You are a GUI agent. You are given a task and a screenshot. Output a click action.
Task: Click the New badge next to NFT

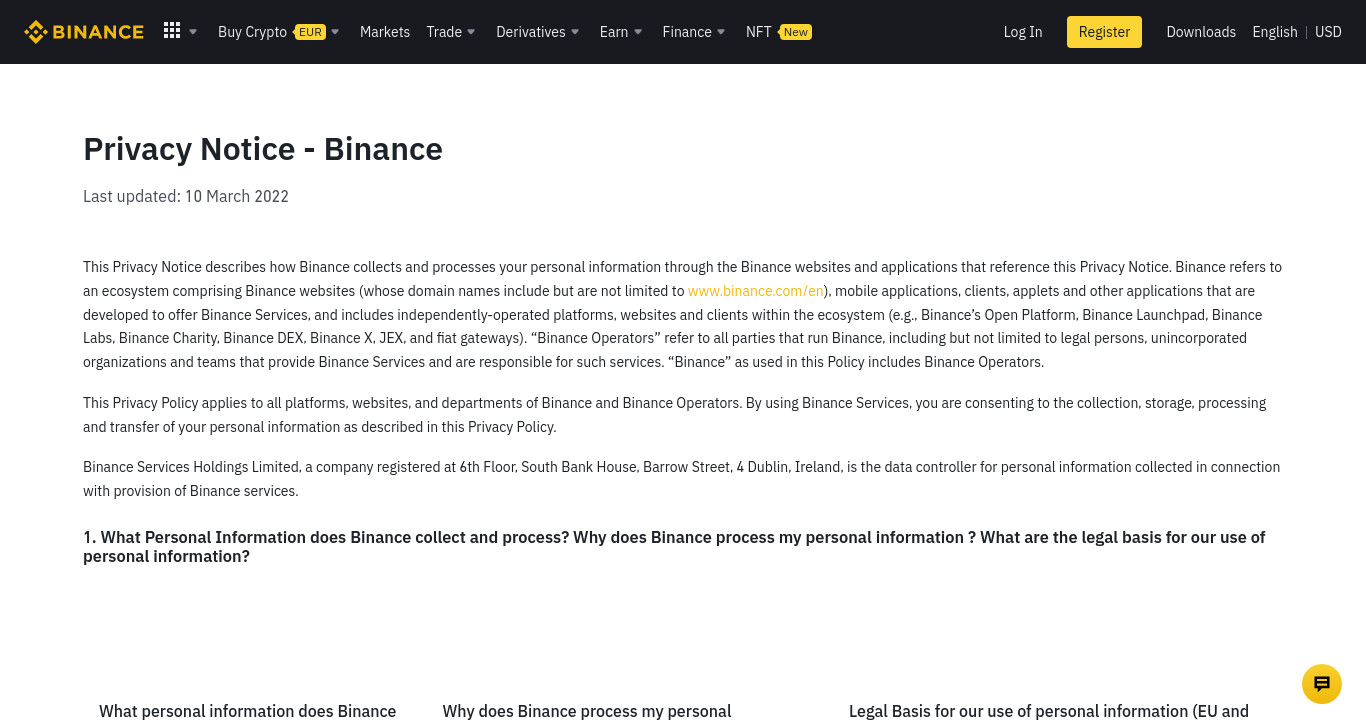pyautogui.click(x=796, y=32)
